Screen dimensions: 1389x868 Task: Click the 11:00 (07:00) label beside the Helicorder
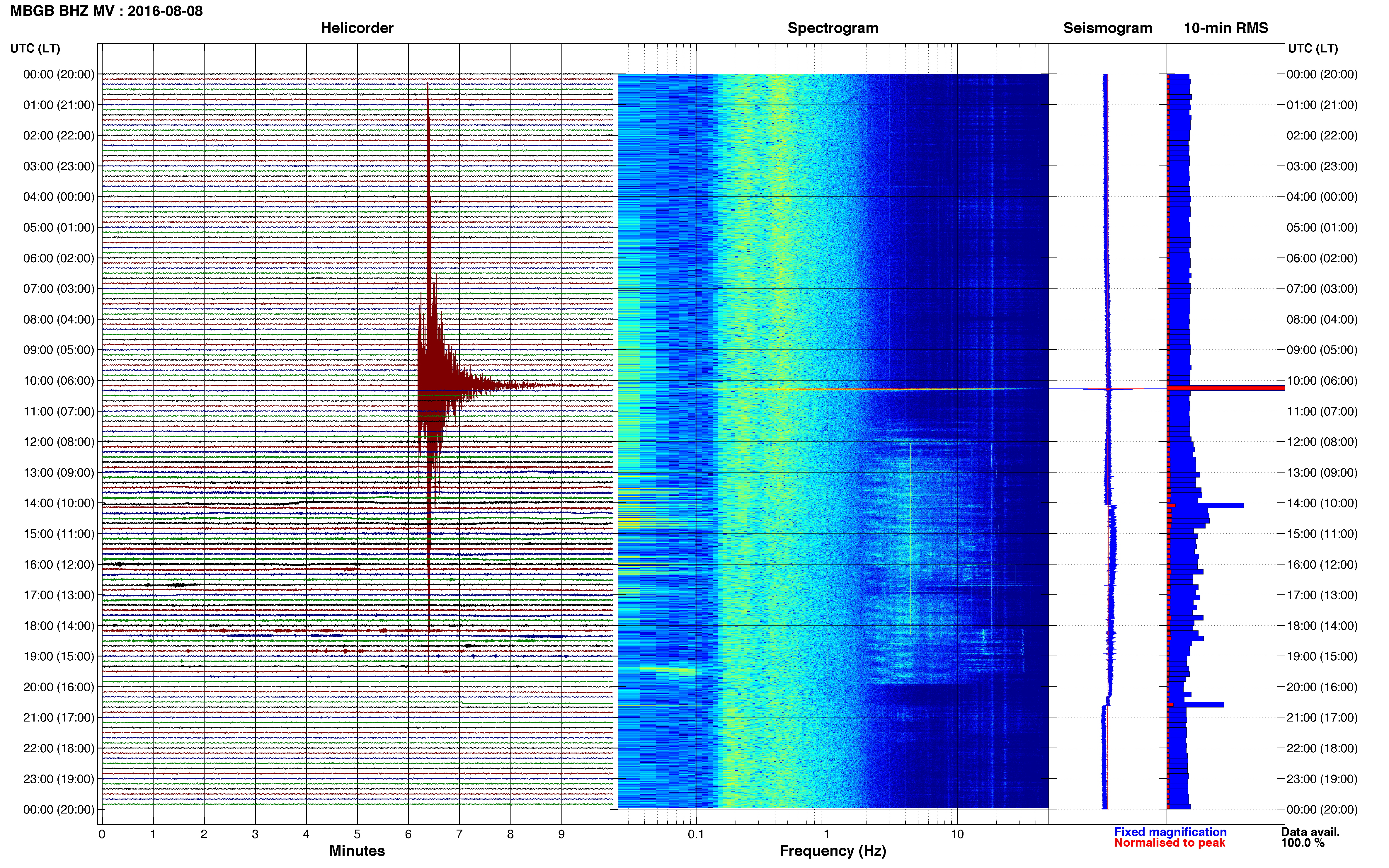coord(59,412)
